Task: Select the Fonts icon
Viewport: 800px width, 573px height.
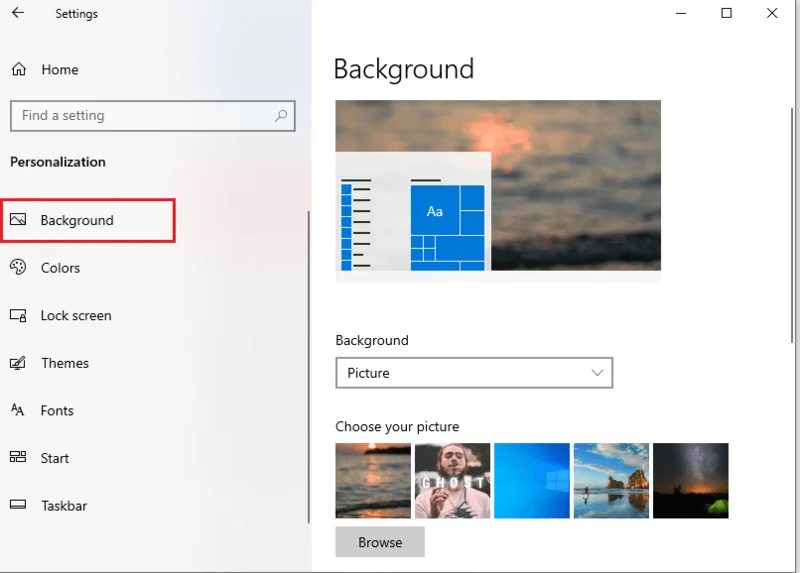Action: (18, 410)
